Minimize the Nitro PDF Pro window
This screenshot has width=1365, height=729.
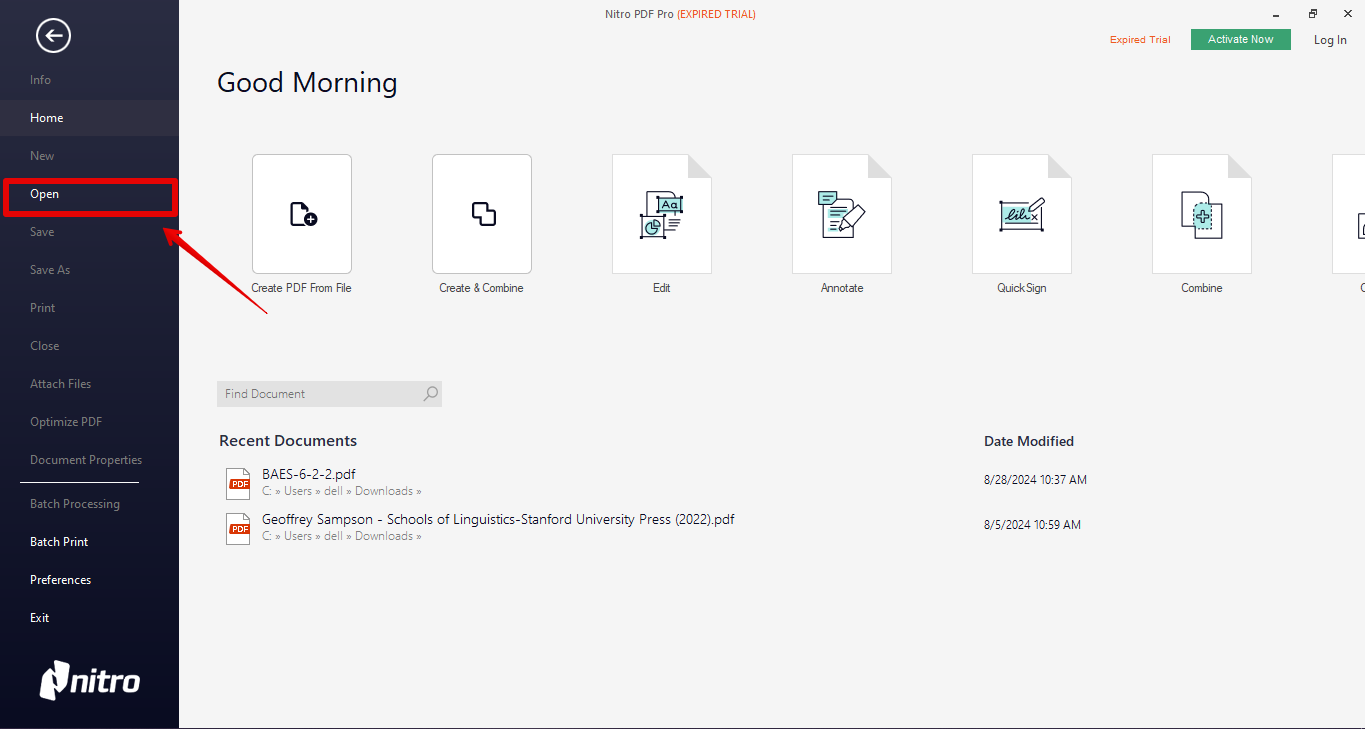click(x=1275, y=14)
